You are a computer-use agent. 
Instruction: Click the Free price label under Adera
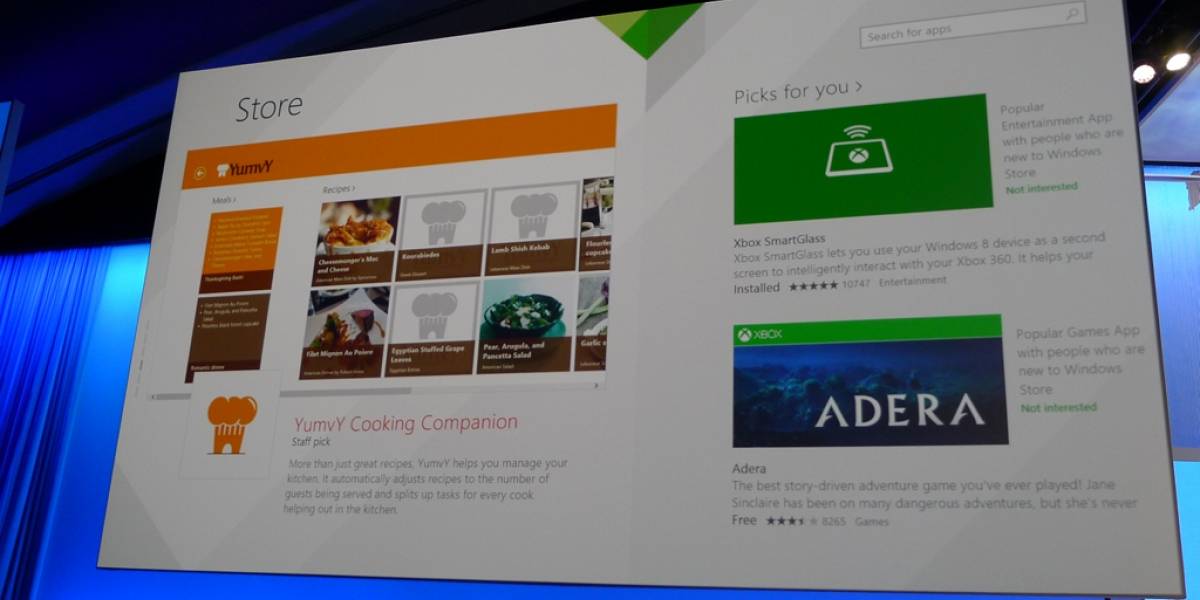[x=745, y=521]
